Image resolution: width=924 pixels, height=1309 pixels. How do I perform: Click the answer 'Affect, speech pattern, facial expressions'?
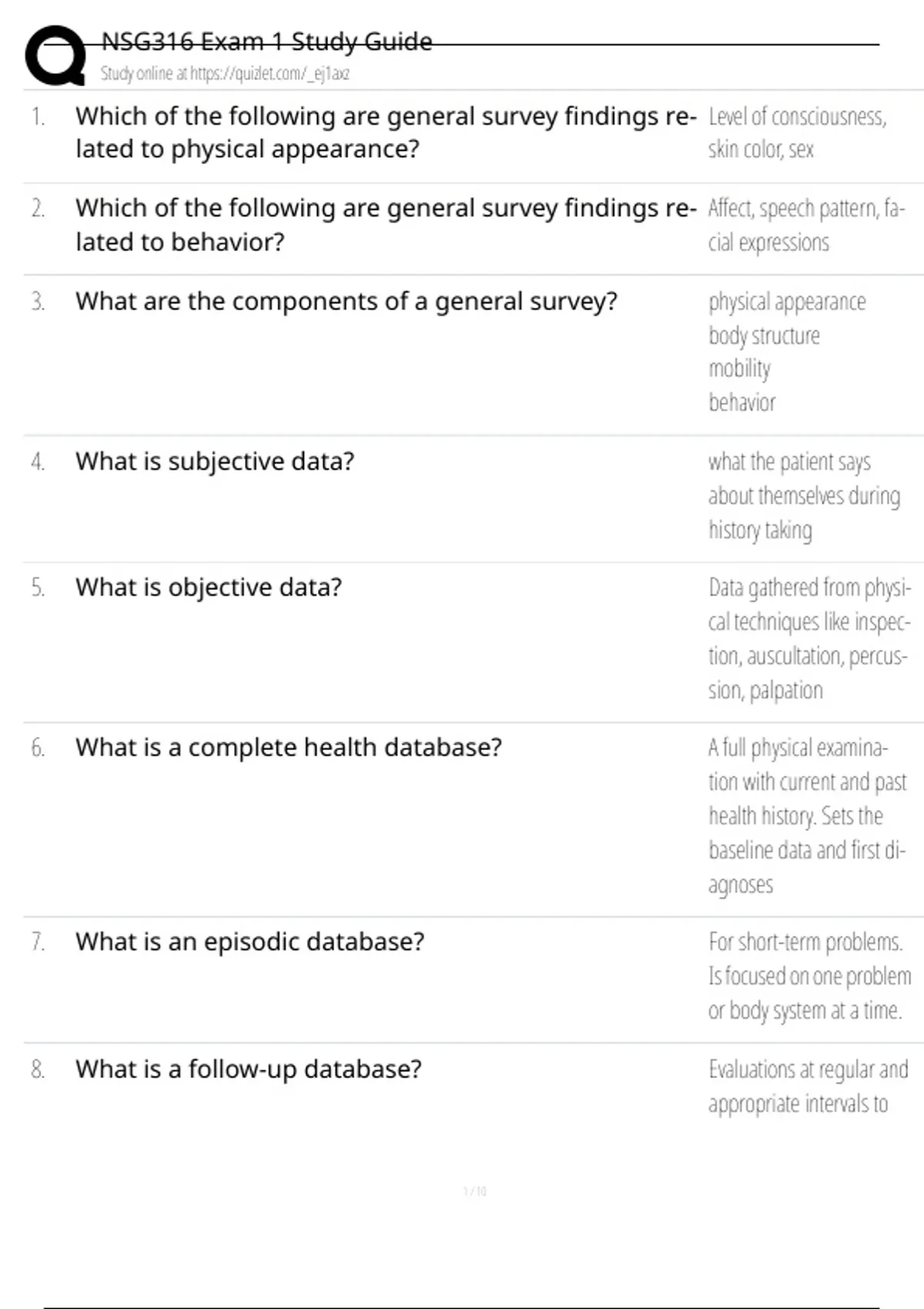pos(805,225)
